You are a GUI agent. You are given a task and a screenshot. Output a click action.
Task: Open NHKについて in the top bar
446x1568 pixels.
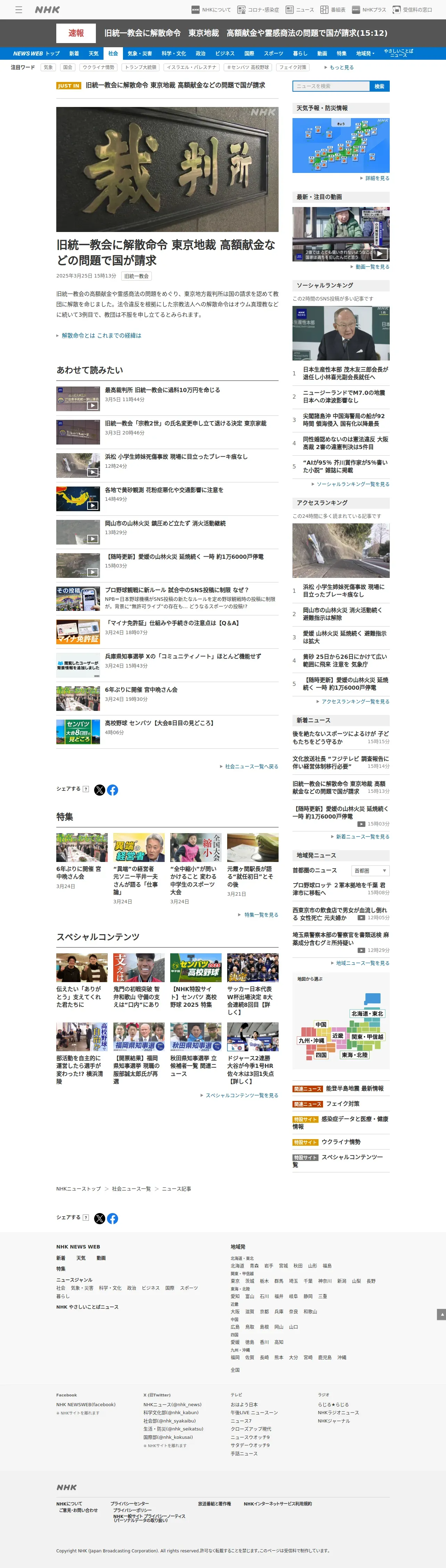[211, 10]
